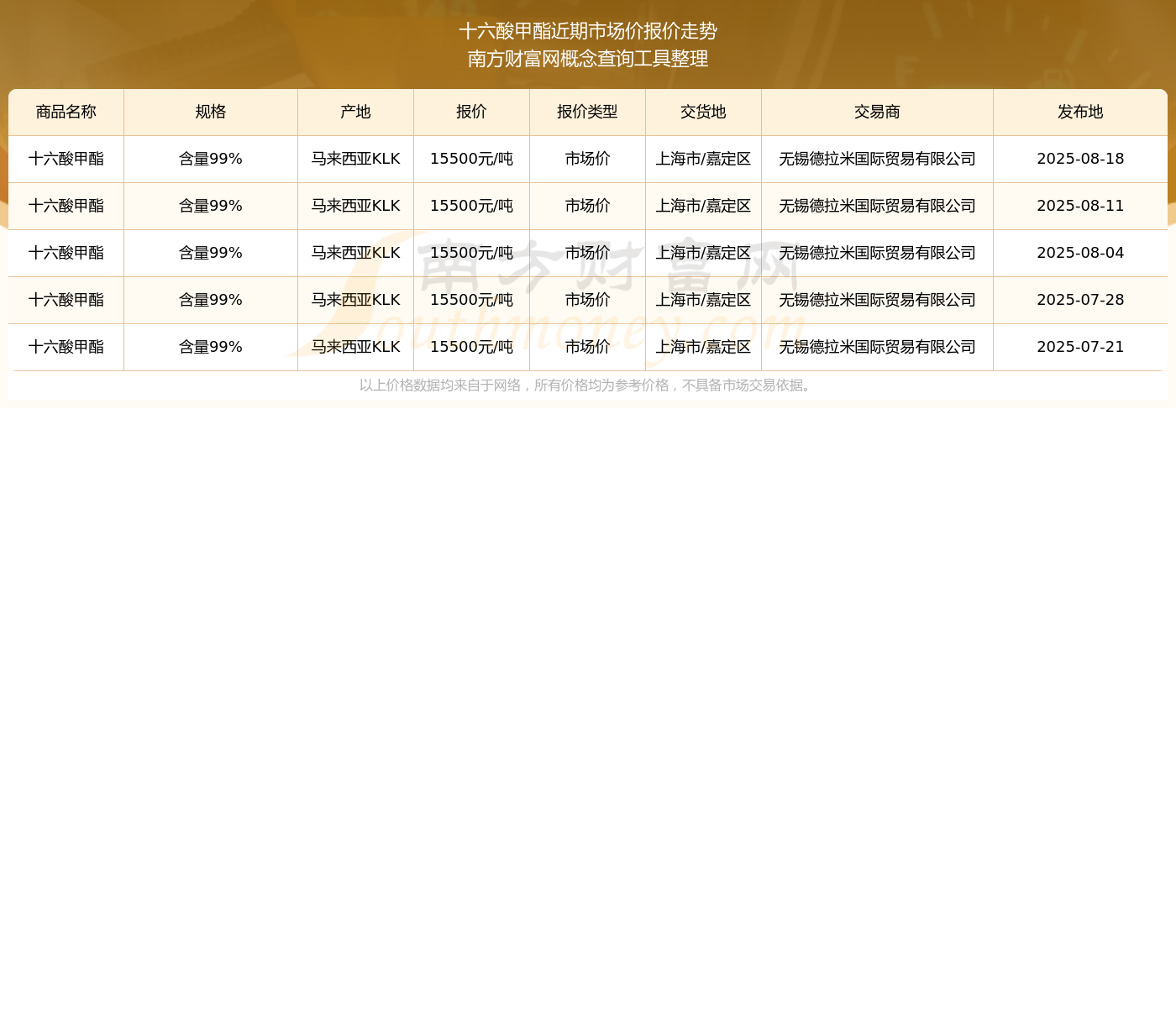The height and width of the screenshot is (1012, 1176).
Task: Click 马来西亚KLK in the 2025-07-21 row
Action: pos(356,347)
